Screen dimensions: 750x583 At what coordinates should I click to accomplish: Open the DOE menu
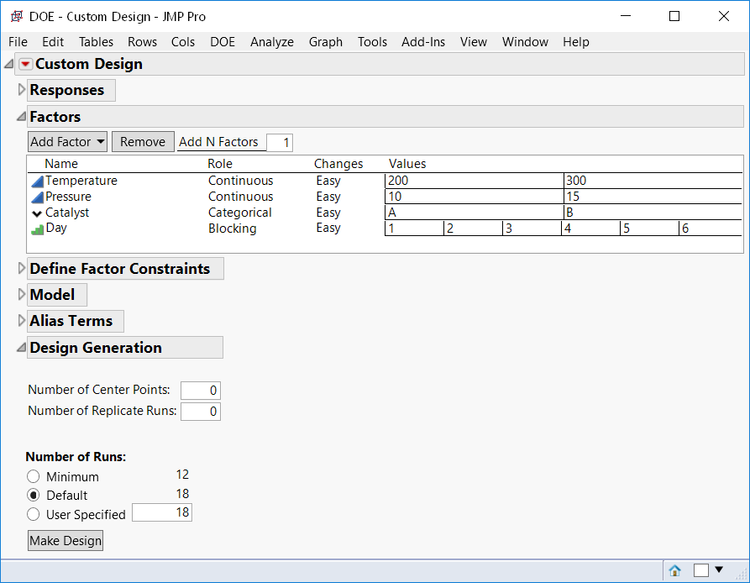pyautogui.click(x=222, y=42)
